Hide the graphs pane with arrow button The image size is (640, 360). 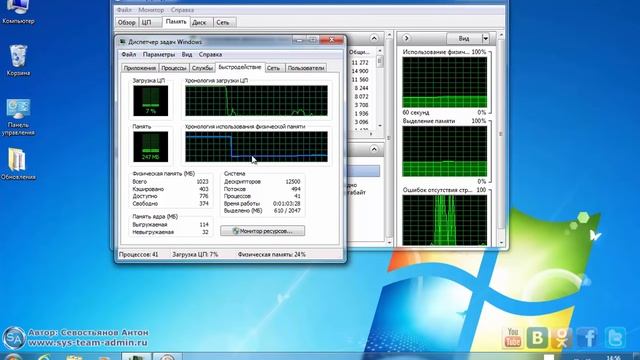pyautogui.click(x=406, y=38)
